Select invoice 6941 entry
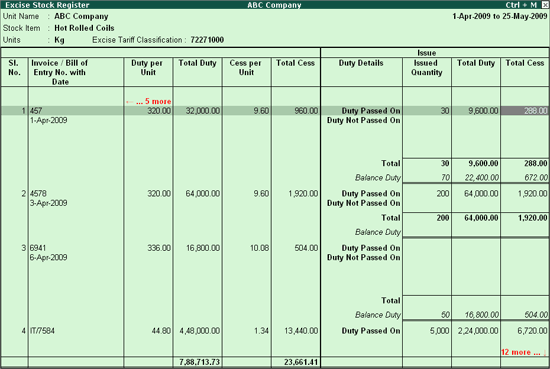The image size is (550, 369). pyautogui.click(x=38, y=248)
